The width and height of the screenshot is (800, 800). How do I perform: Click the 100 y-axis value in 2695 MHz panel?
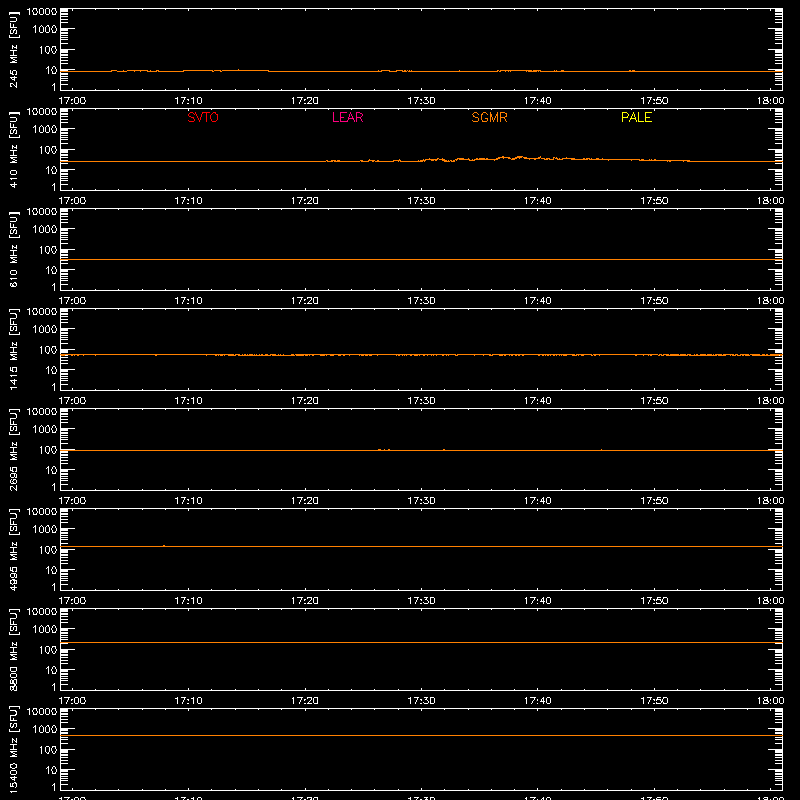[x=48, y=450]
